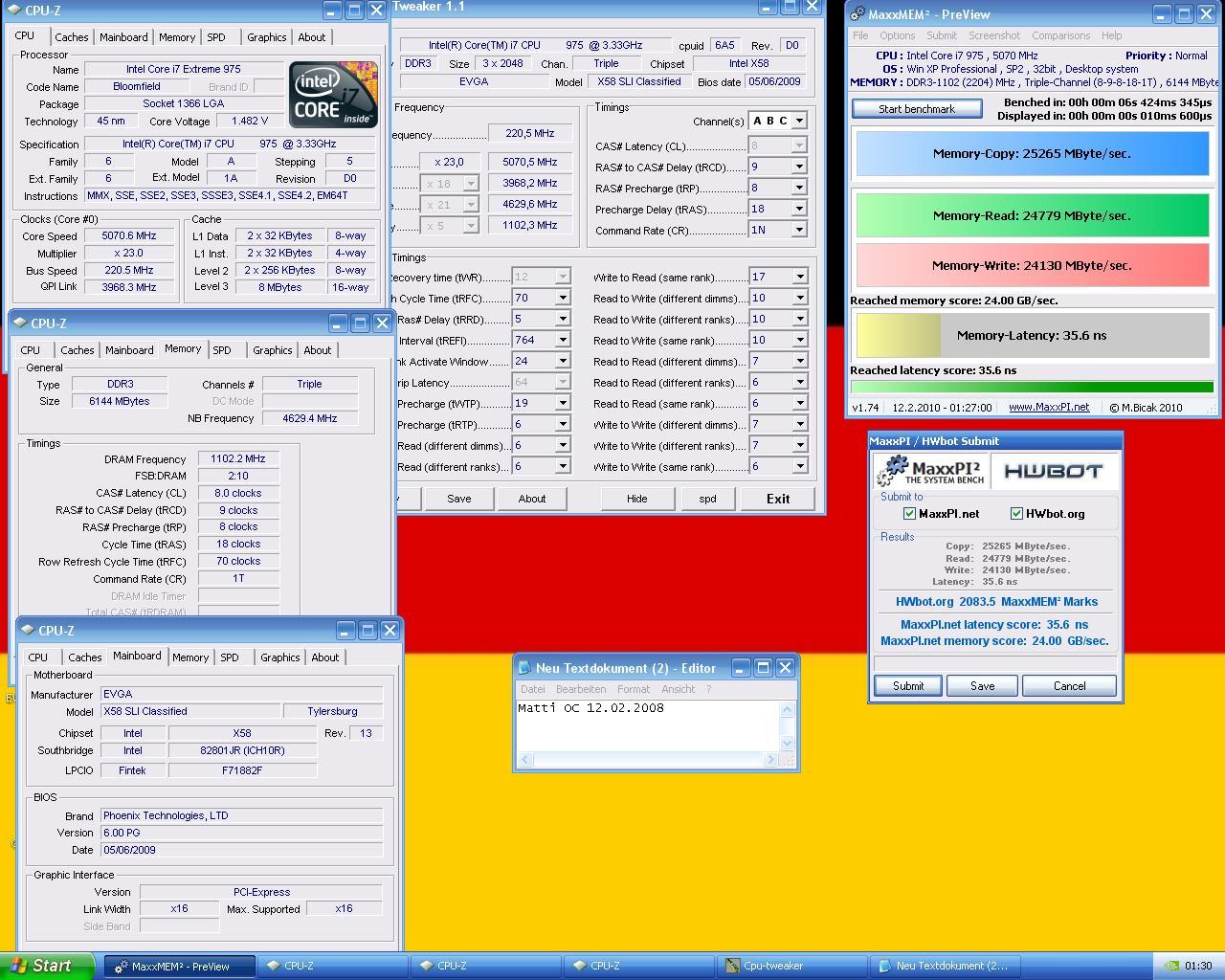1225x980 pixels.
Task: Open the Options menu in MaxxMEM²
Action: [898, 35]
